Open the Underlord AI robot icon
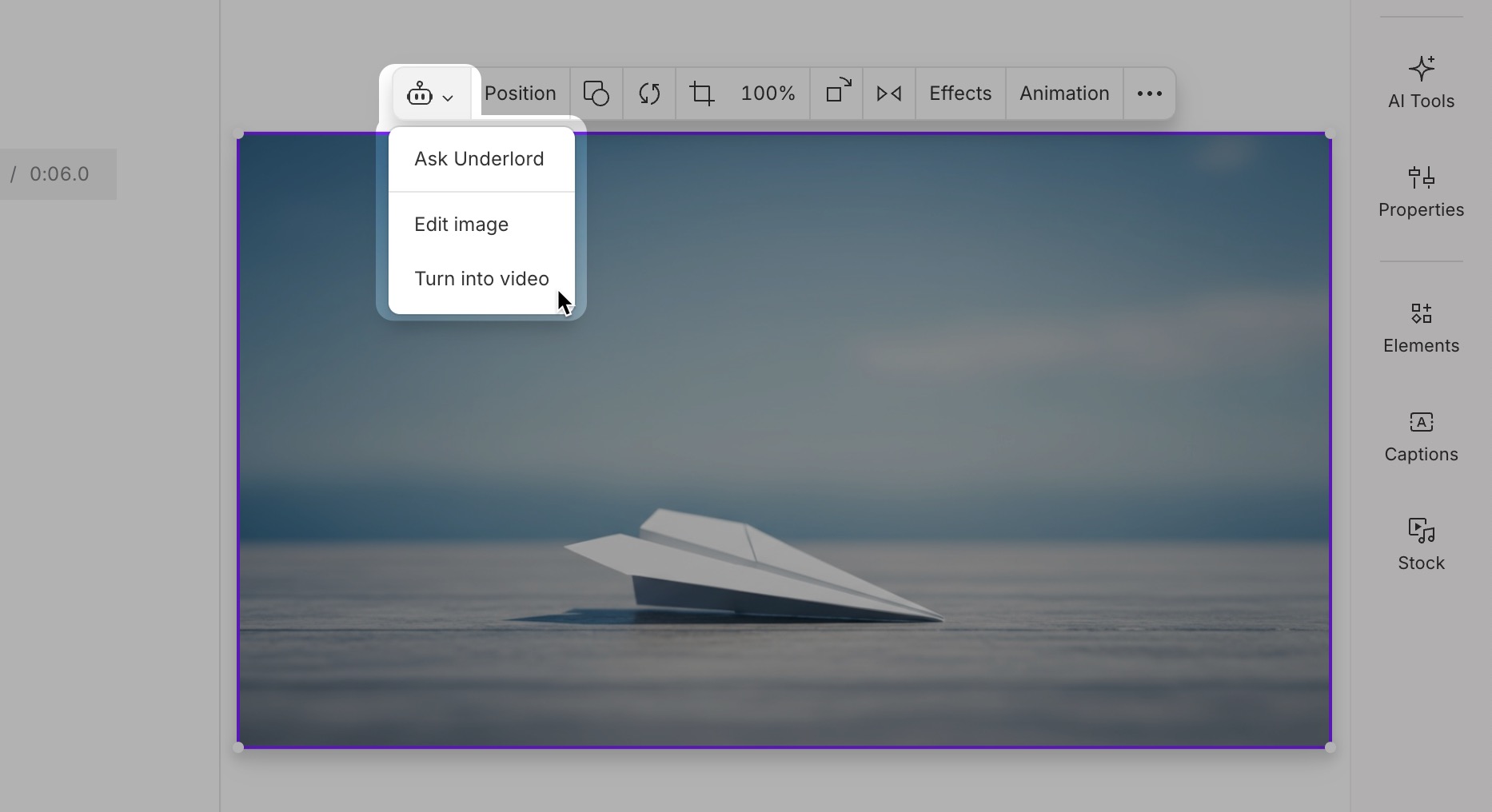Image resolution: width=1492 pixels, height=812 pixels. (420, 93)
